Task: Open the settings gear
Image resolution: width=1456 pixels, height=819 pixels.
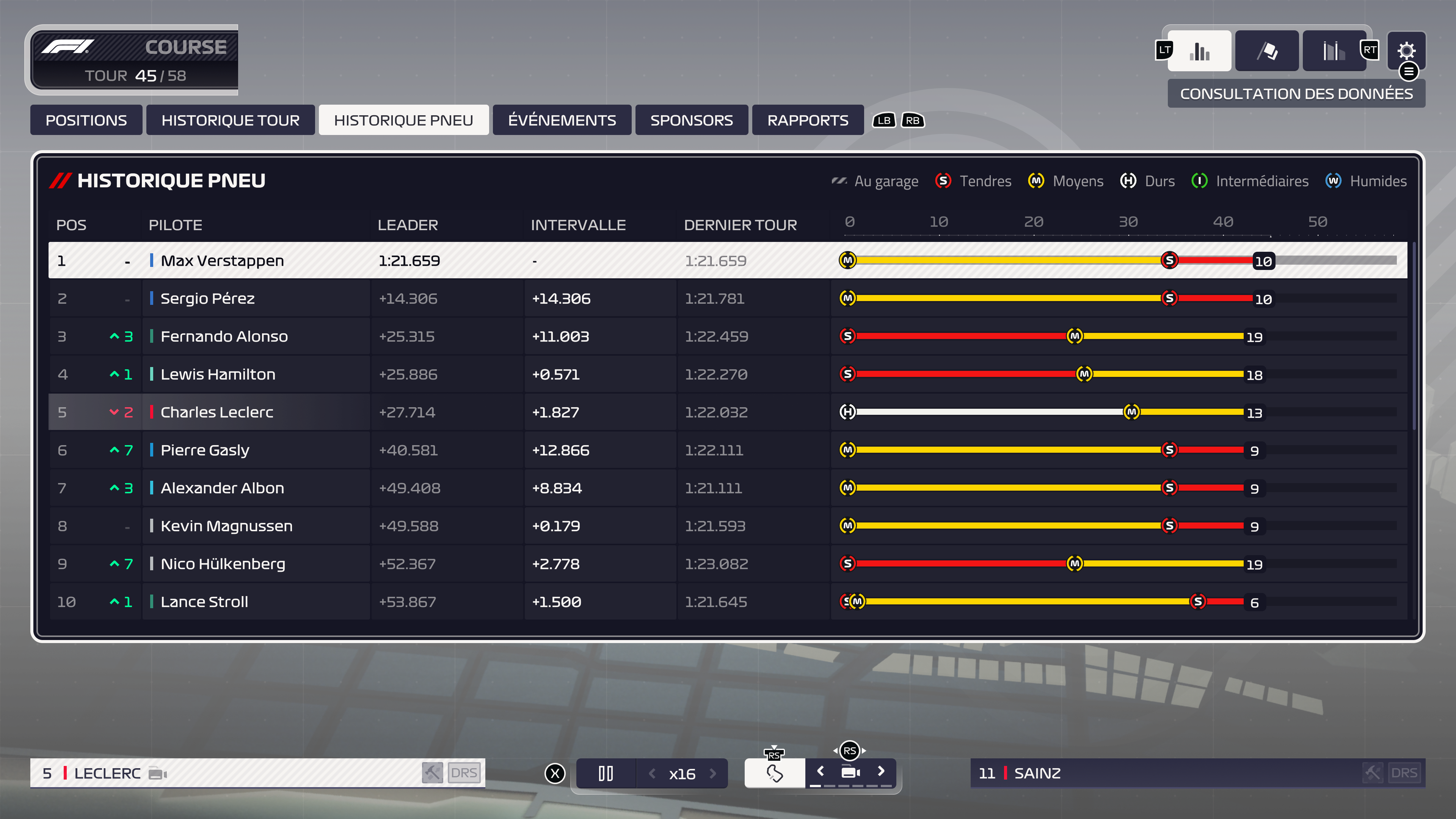Action: click(1406, 51)
